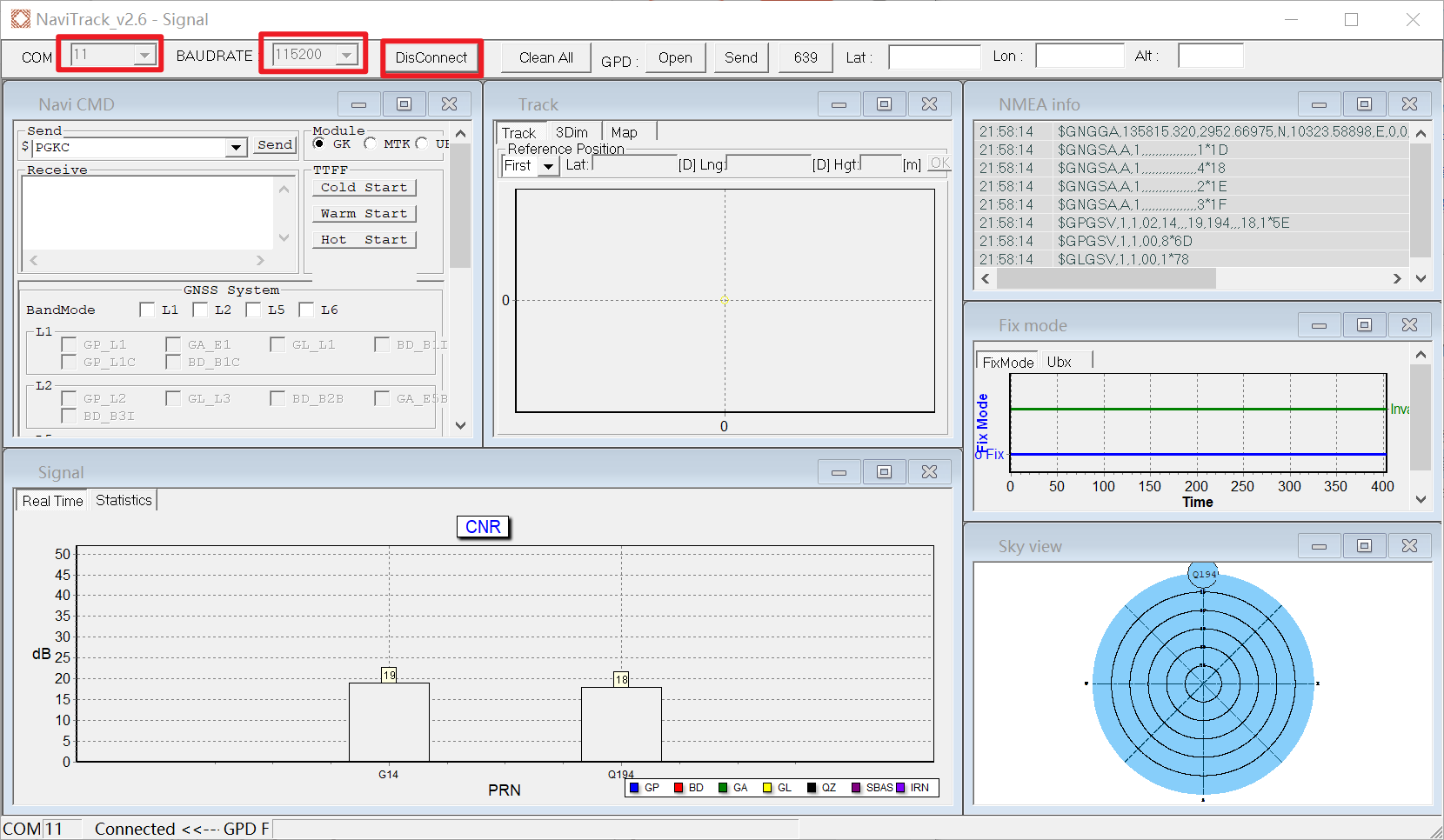1444x840 pixels.
Task: Select the FixMode tab
Action: [1008, 363]
